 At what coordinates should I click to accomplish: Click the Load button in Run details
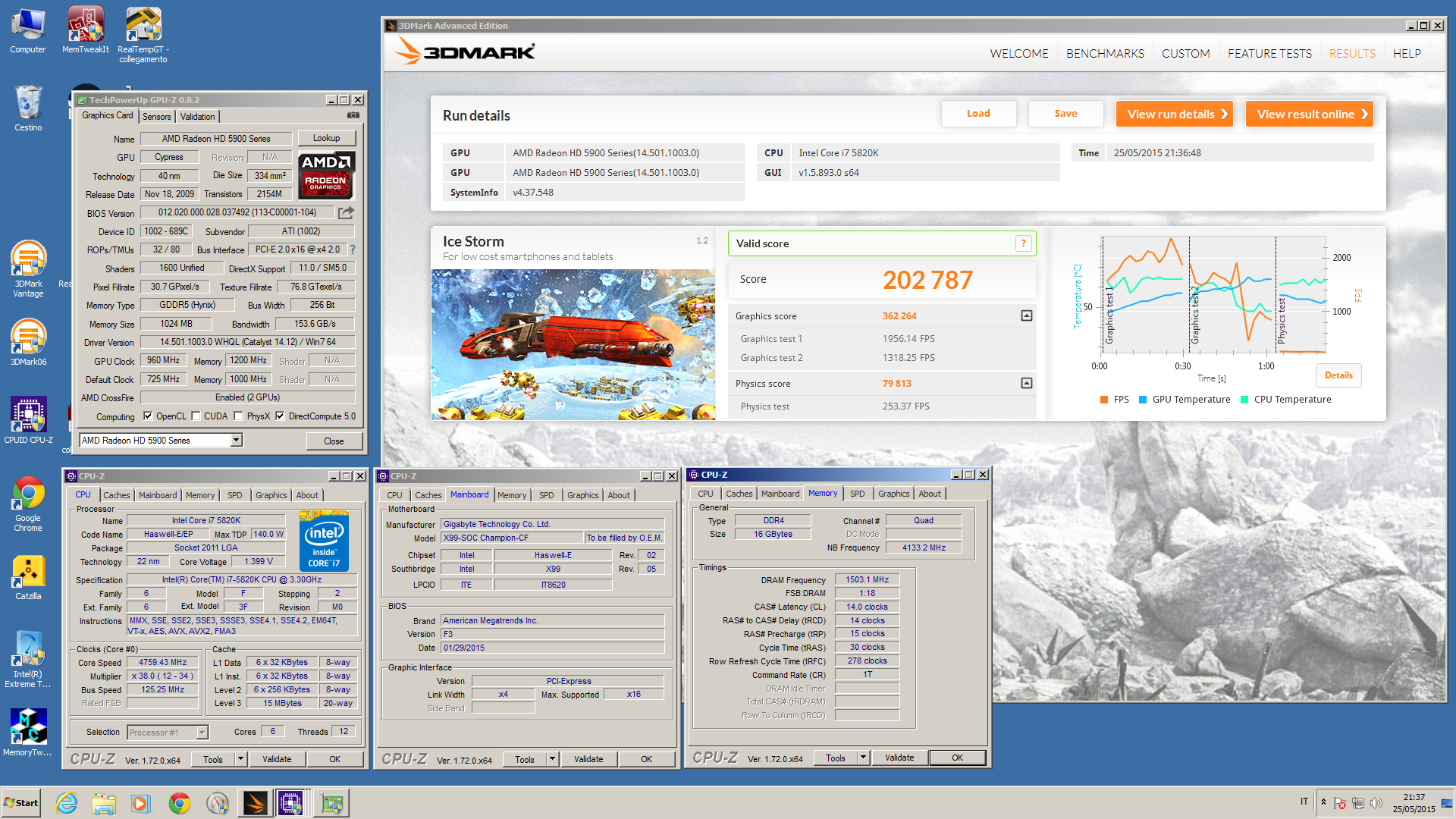(978, 114)
